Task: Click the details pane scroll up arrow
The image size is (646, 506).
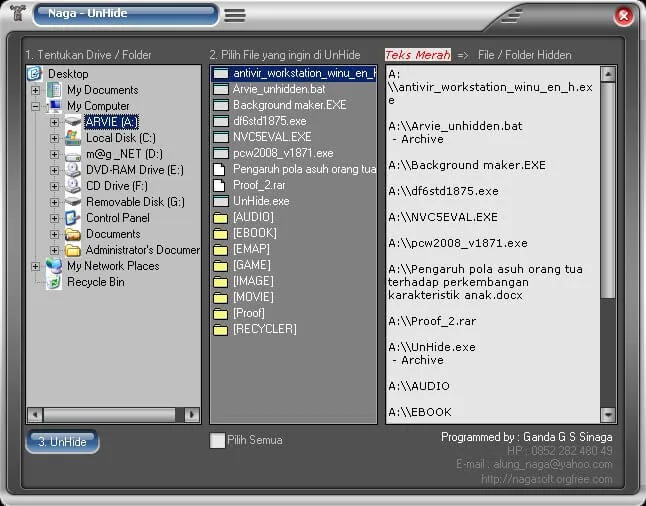Action: [x=608, y=74]
